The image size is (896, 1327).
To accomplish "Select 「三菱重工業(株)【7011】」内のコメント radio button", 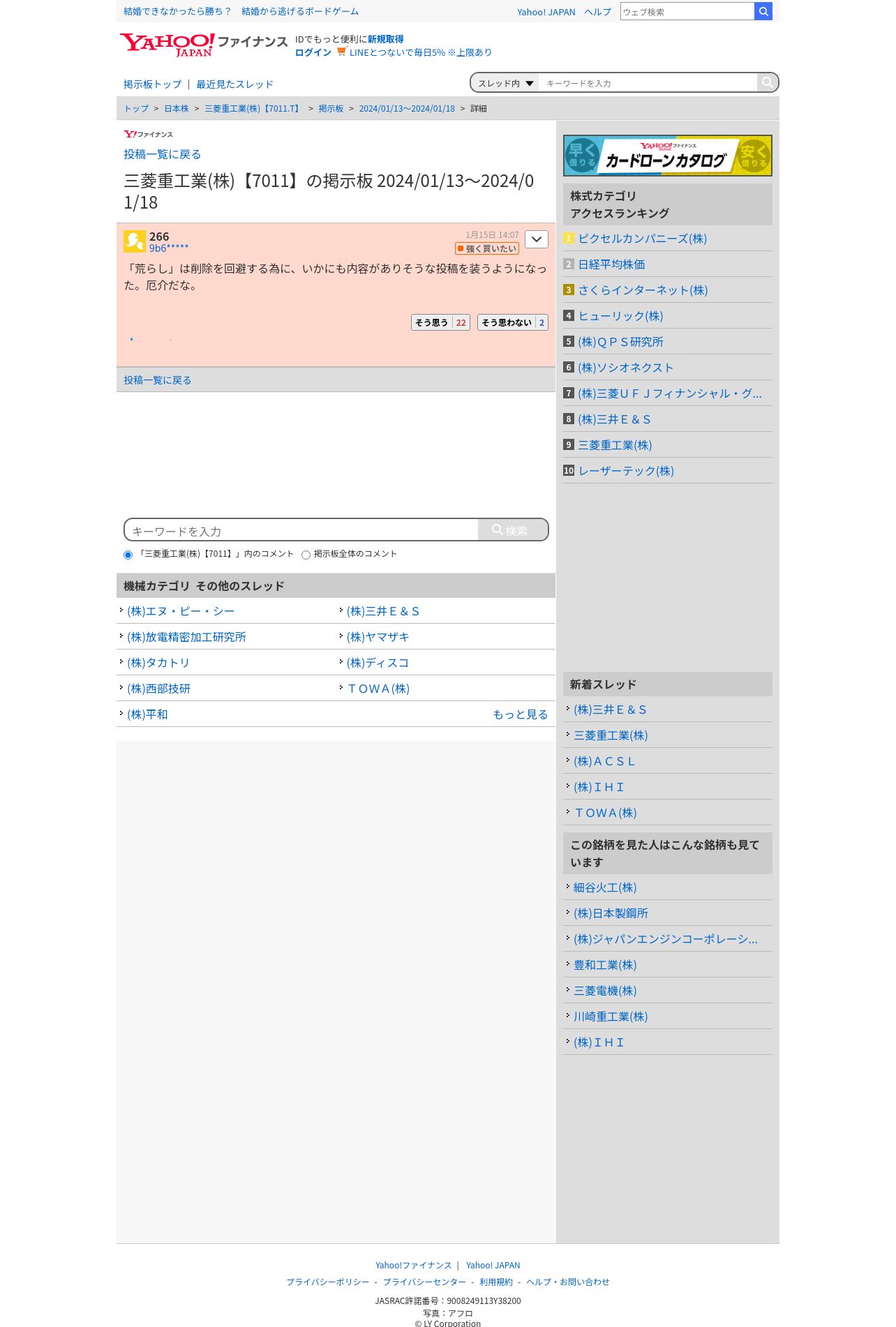I will tap(128, 555).
